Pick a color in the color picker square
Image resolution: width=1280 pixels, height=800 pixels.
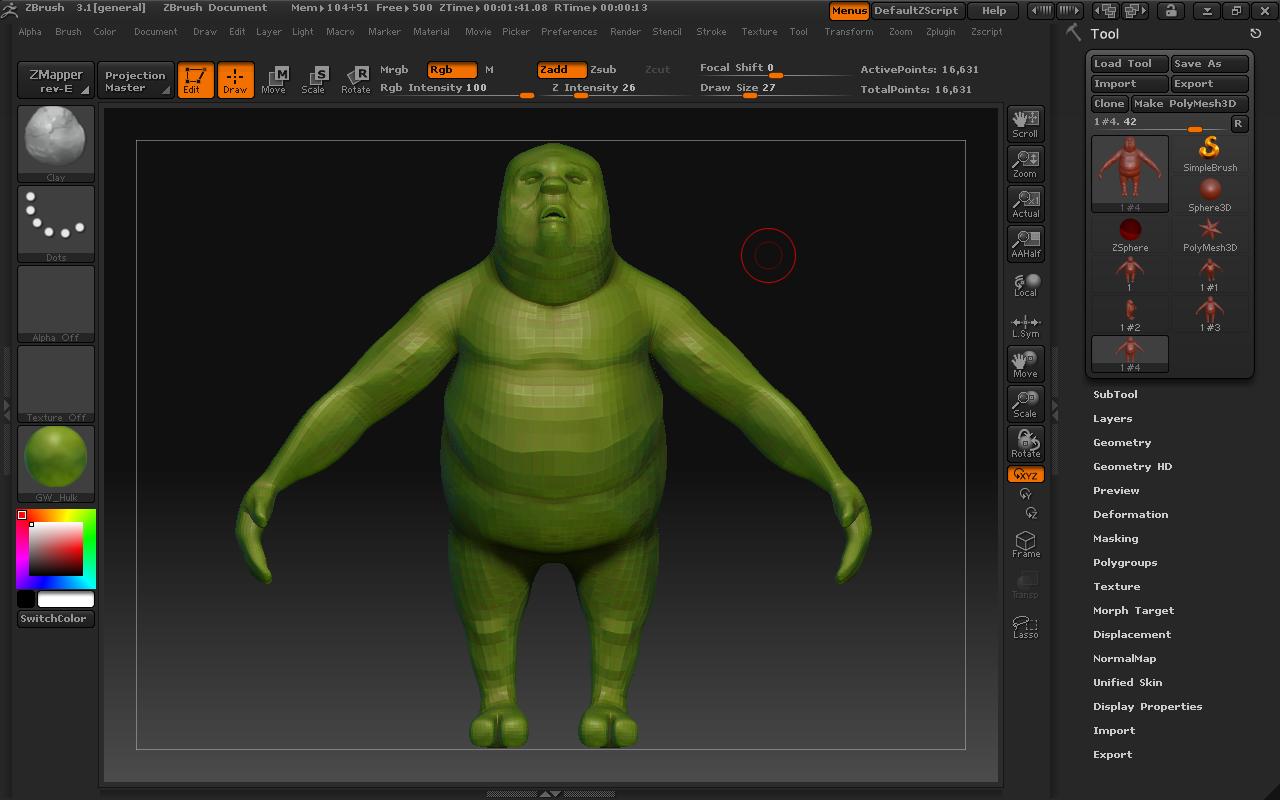click(x=55, y=548)
